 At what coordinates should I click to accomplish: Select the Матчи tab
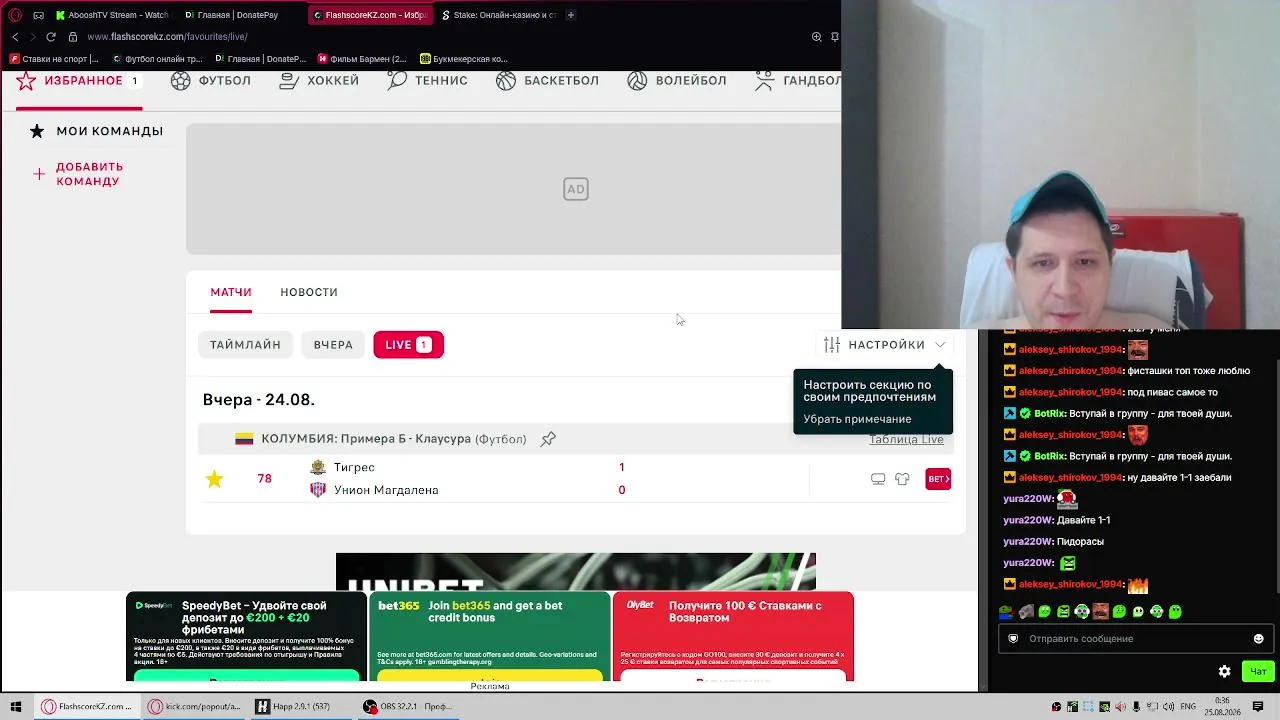point(231,292)
